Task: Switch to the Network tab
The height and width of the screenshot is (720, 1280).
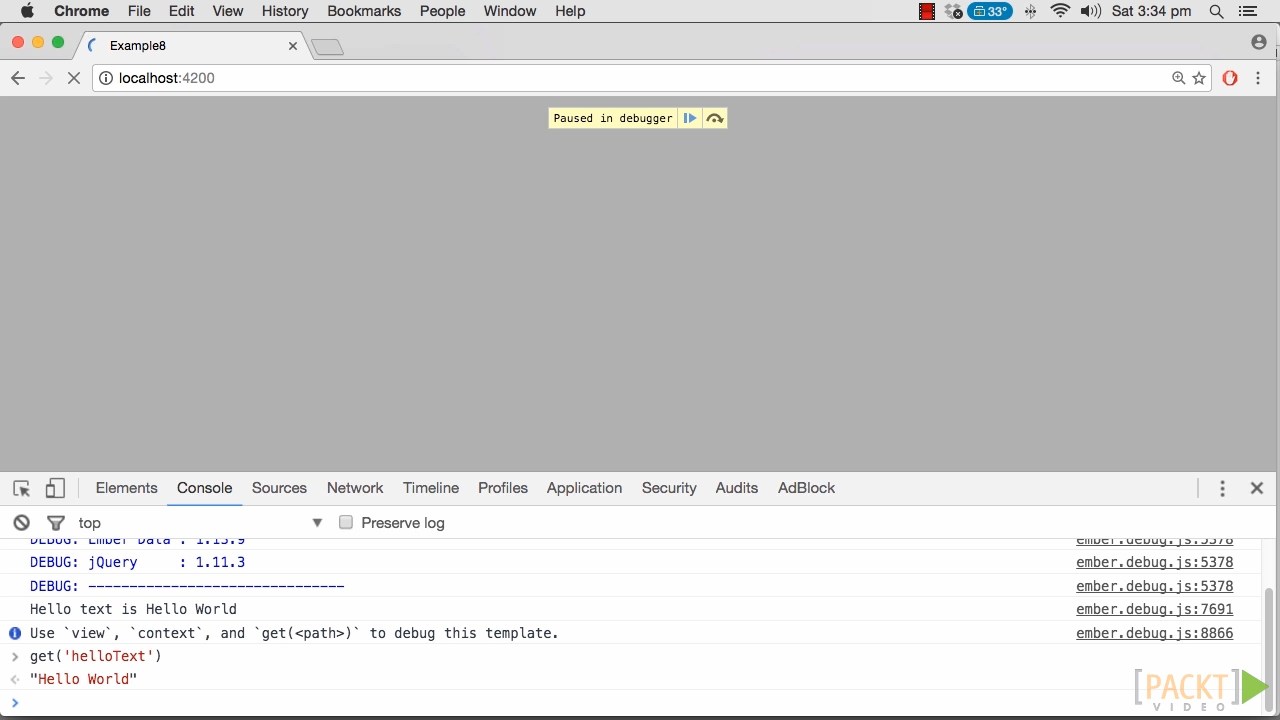Action: [355, 488]
